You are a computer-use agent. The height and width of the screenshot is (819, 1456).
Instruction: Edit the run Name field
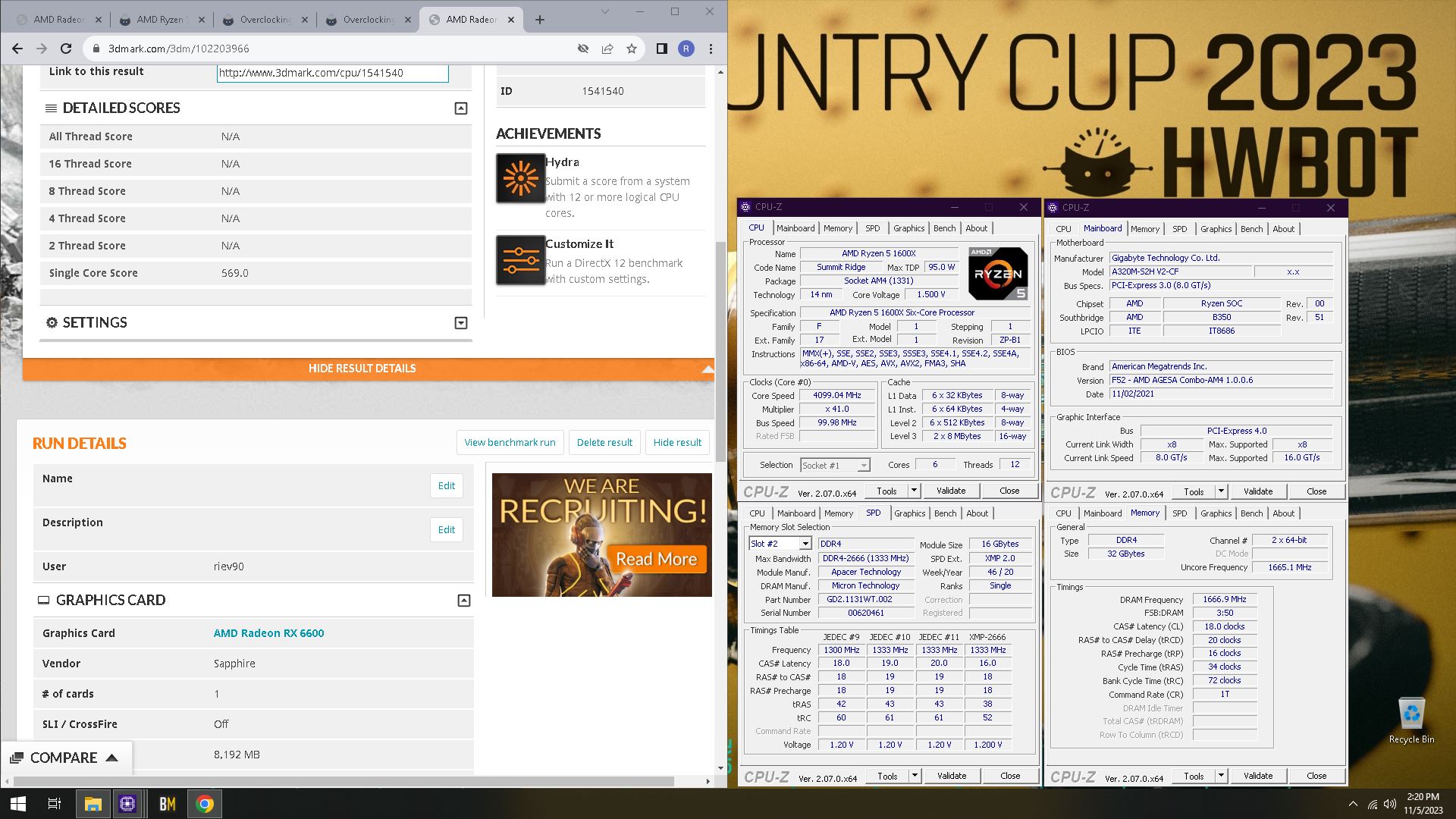pyautogui.click(x=447, y=486)
